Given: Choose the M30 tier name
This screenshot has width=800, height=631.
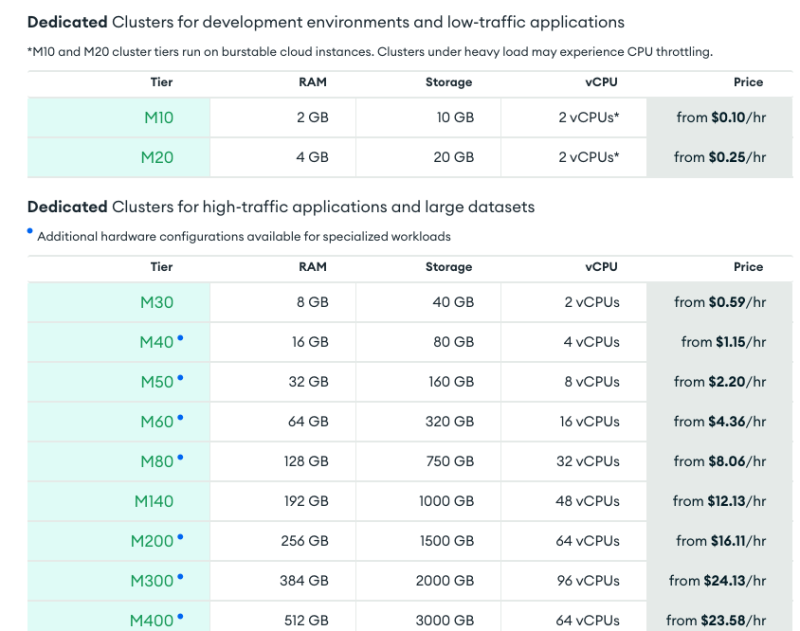Looking at the screenshot, I should click(x=158, y=302).
